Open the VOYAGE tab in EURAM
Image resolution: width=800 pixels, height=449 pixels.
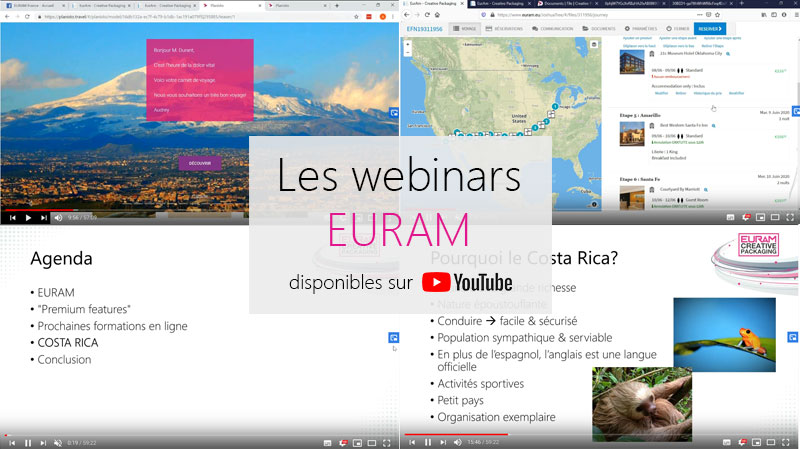[465, 29]
